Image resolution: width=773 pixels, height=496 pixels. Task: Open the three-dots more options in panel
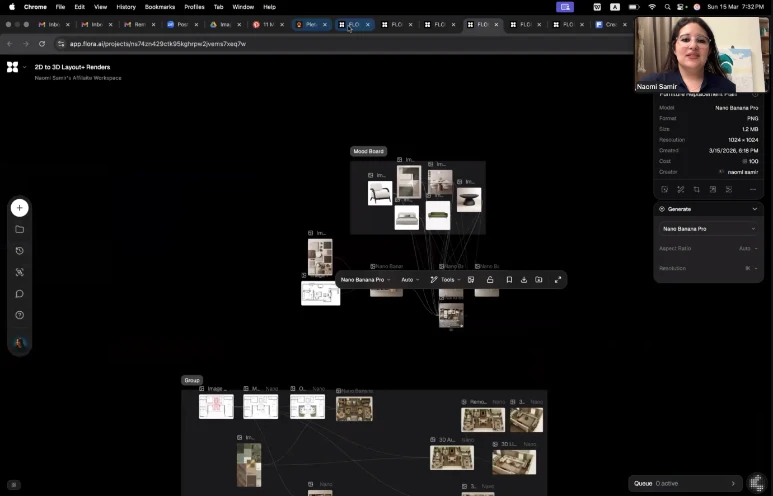[753, 189]
